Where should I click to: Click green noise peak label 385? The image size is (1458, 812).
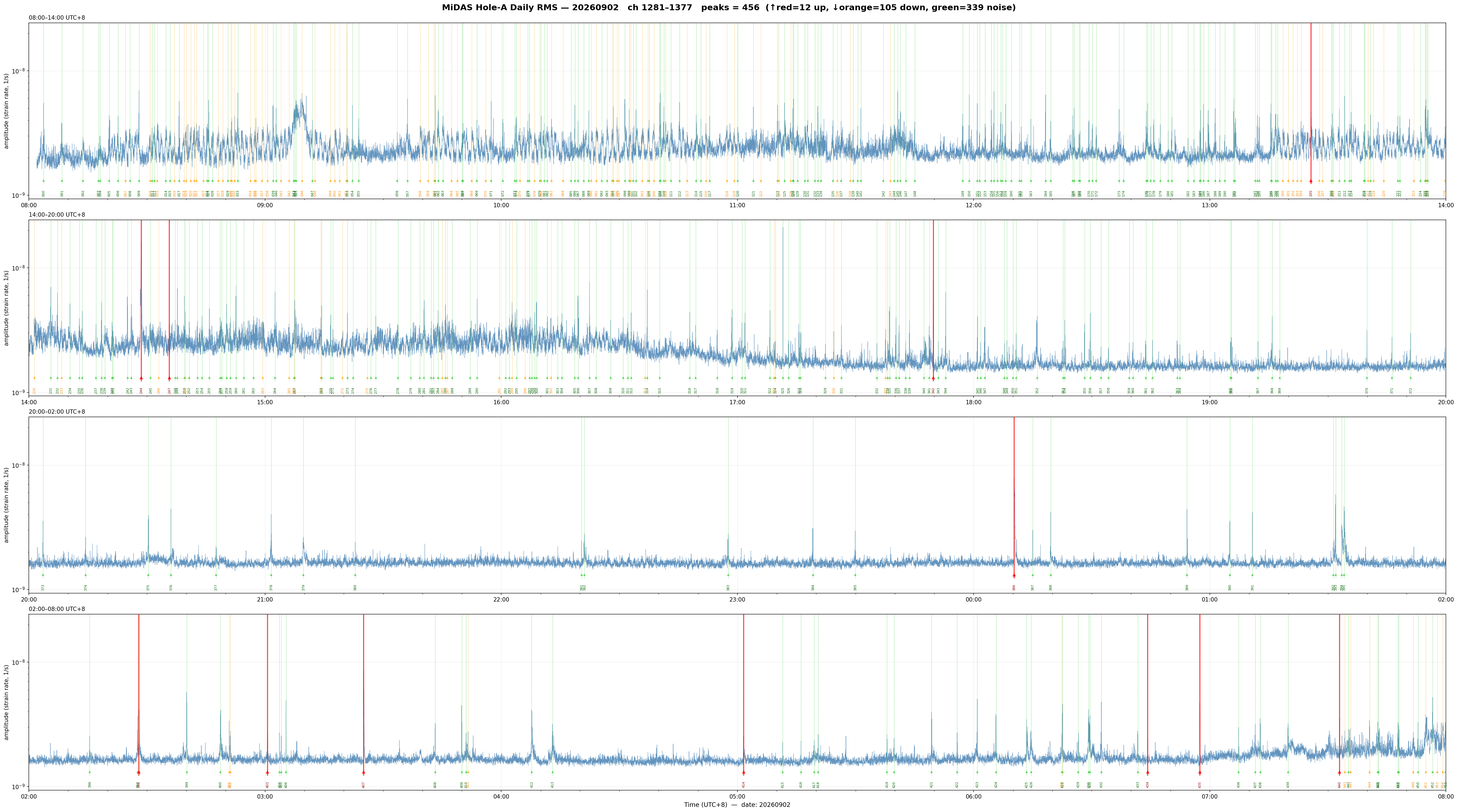point(855,587)
